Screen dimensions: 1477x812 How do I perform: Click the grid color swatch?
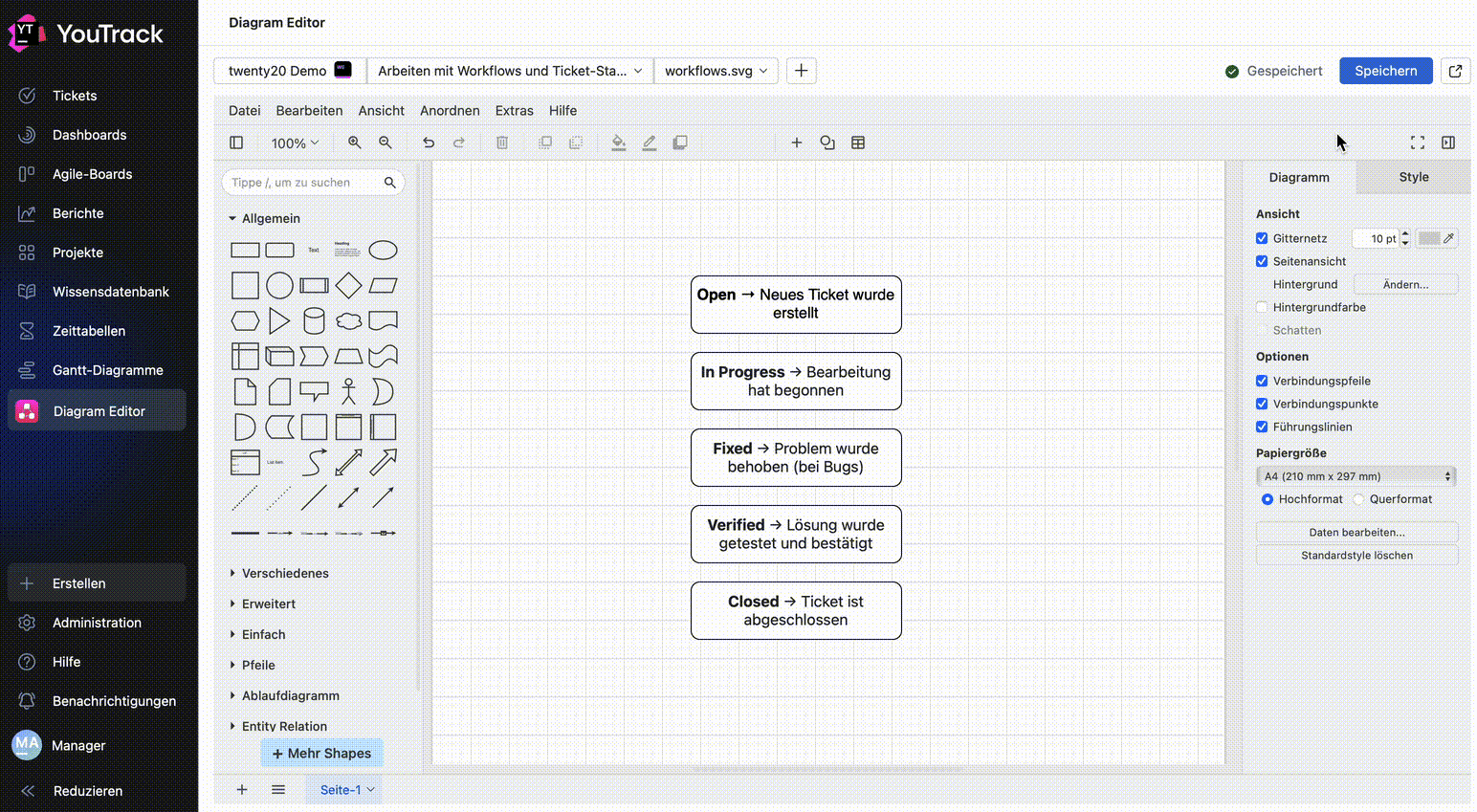coord(1429,238)
